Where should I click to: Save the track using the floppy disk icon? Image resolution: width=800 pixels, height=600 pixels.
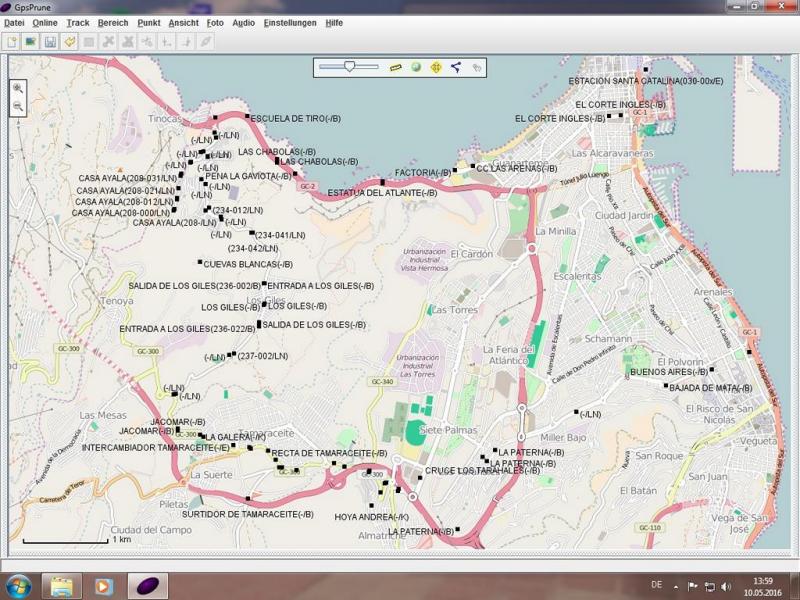pyautogui.click(x=50, y=41)
